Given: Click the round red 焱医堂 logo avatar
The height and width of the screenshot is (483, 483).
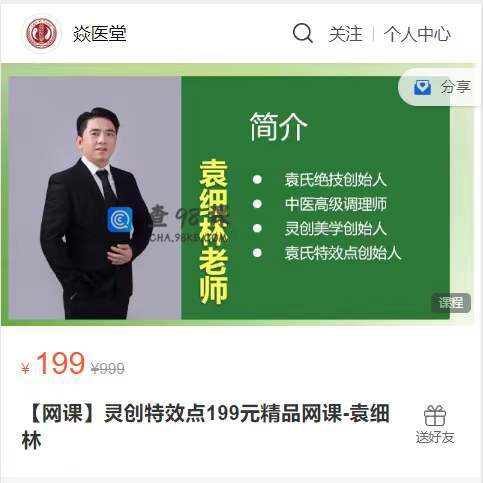Looking at the screenshot, I should click(42, 34).
